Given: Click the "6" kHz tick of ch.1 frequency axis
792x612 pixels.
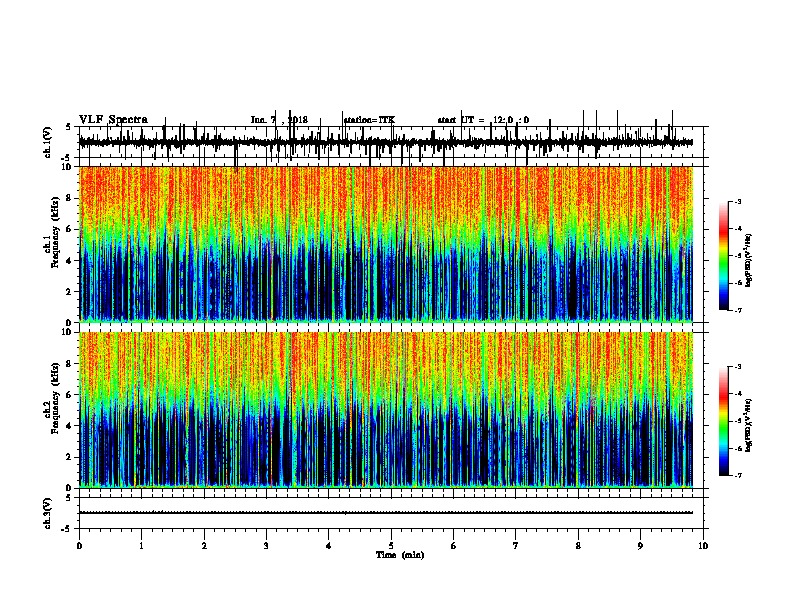Looking at the screenshot, I should [x=70, y=229].
